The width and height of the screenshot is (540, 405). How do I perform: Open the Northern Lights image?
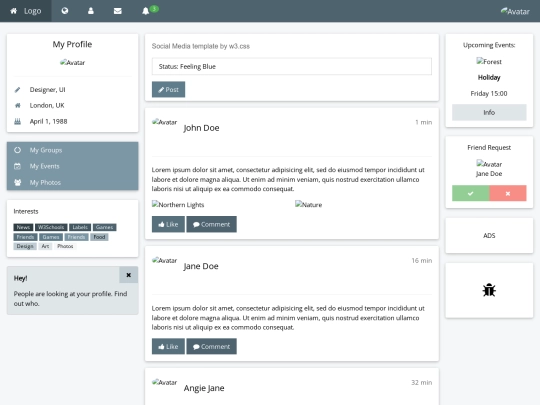click(x=178, y=205)
